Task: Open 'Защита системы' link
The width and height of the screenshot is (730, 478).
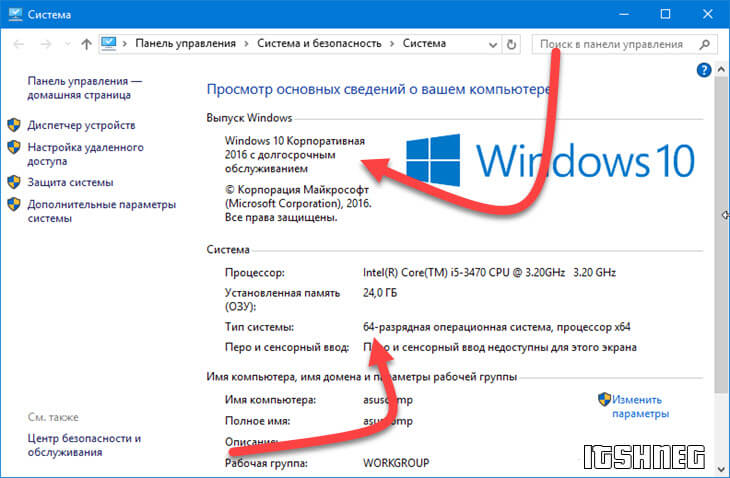Action: click(x=70, y=182)
